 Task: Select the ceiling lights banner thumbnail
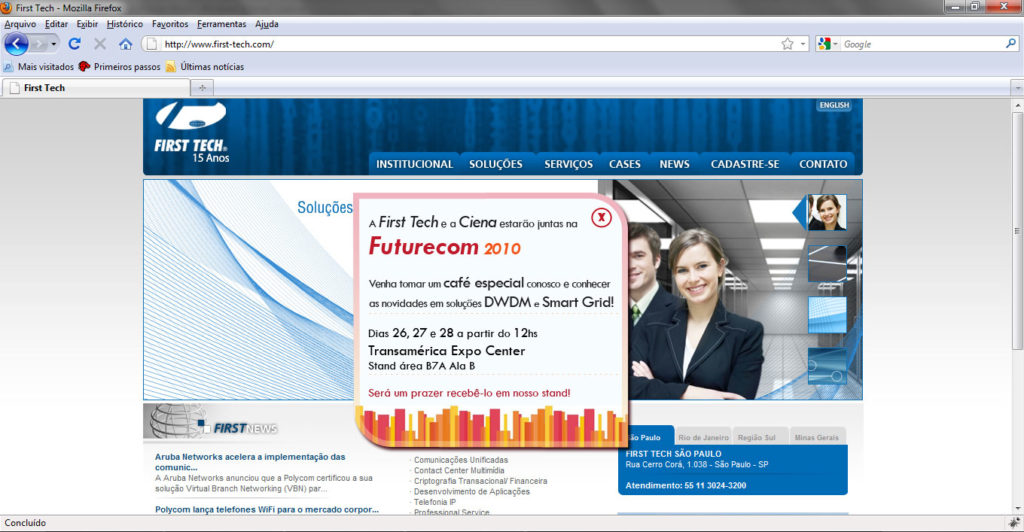click(x=827, y=264)
